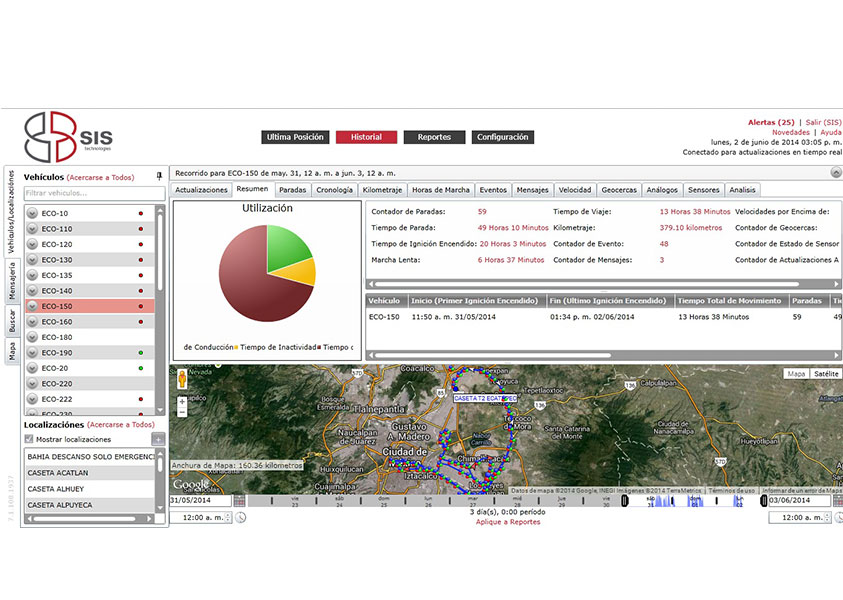This screenshot has width=843, height=600.
Task: Select CASETA ACATLAN location
Action: [x=90, y=473]
